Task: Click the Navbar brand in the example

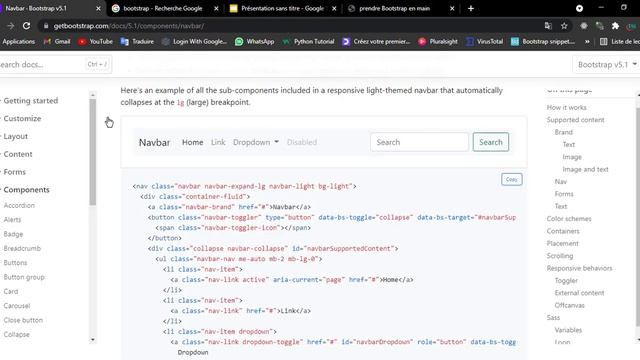Action: point(154,142)
